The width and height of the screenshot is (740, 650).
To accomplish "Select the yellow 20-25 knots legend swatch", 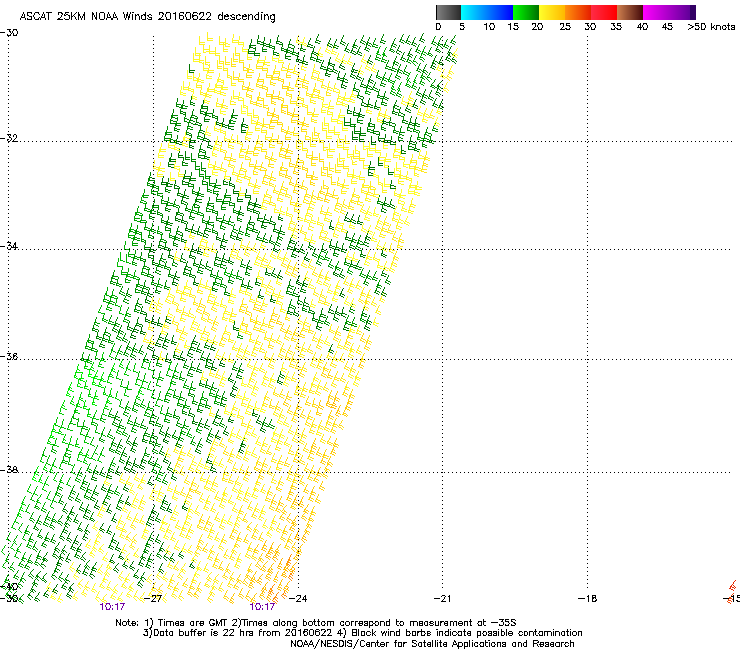I will click(x=552, y=12).
